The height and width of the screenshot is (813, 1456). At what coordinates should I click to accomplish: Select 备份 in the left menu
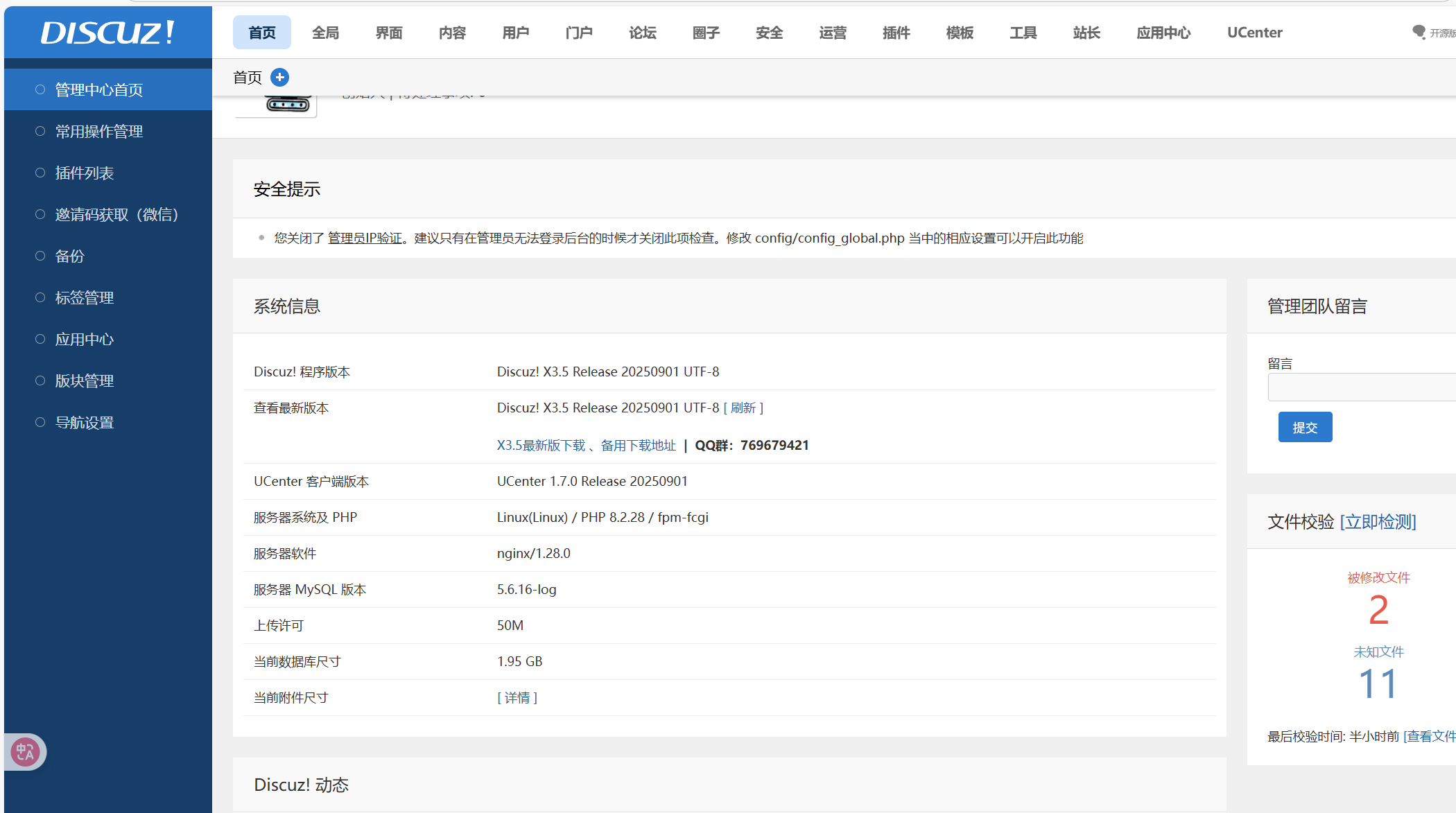point(70,256)
